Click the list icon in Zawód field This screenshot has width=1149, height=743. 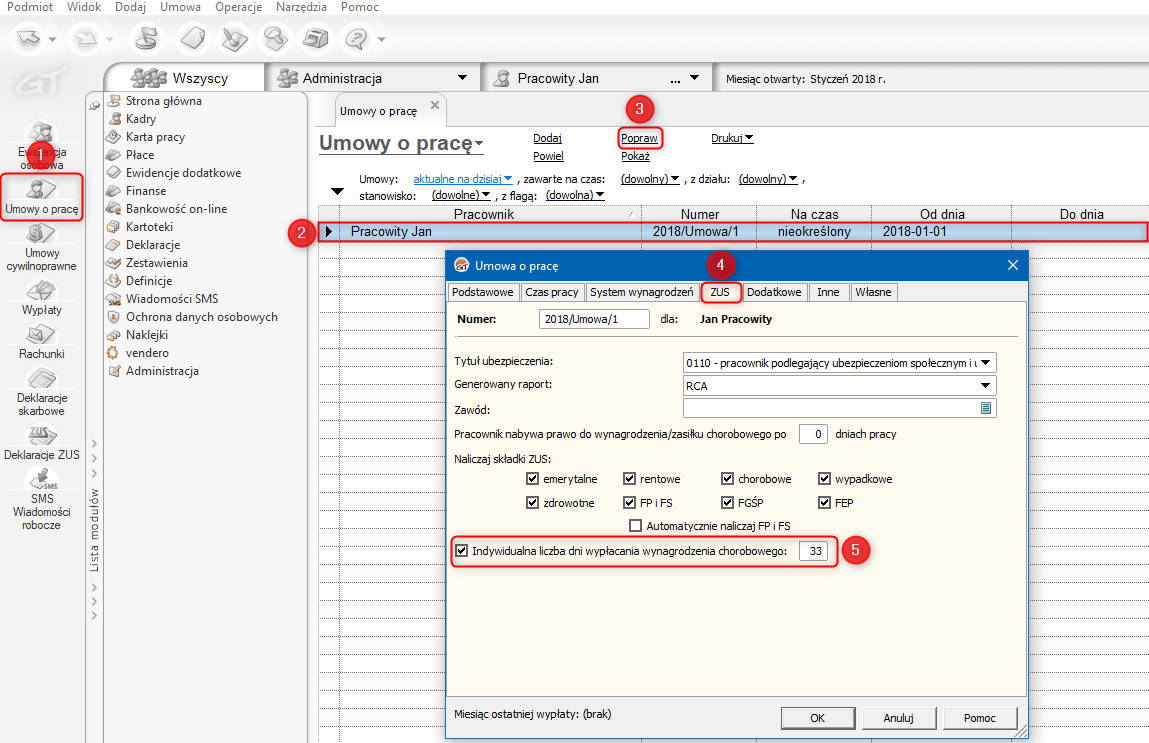click(x=985, y=408)
